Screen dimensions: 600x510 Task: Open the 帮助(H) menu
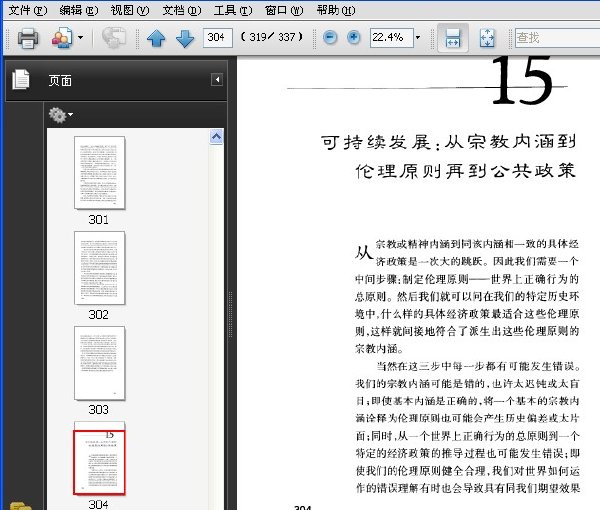(x=336, y=10)
